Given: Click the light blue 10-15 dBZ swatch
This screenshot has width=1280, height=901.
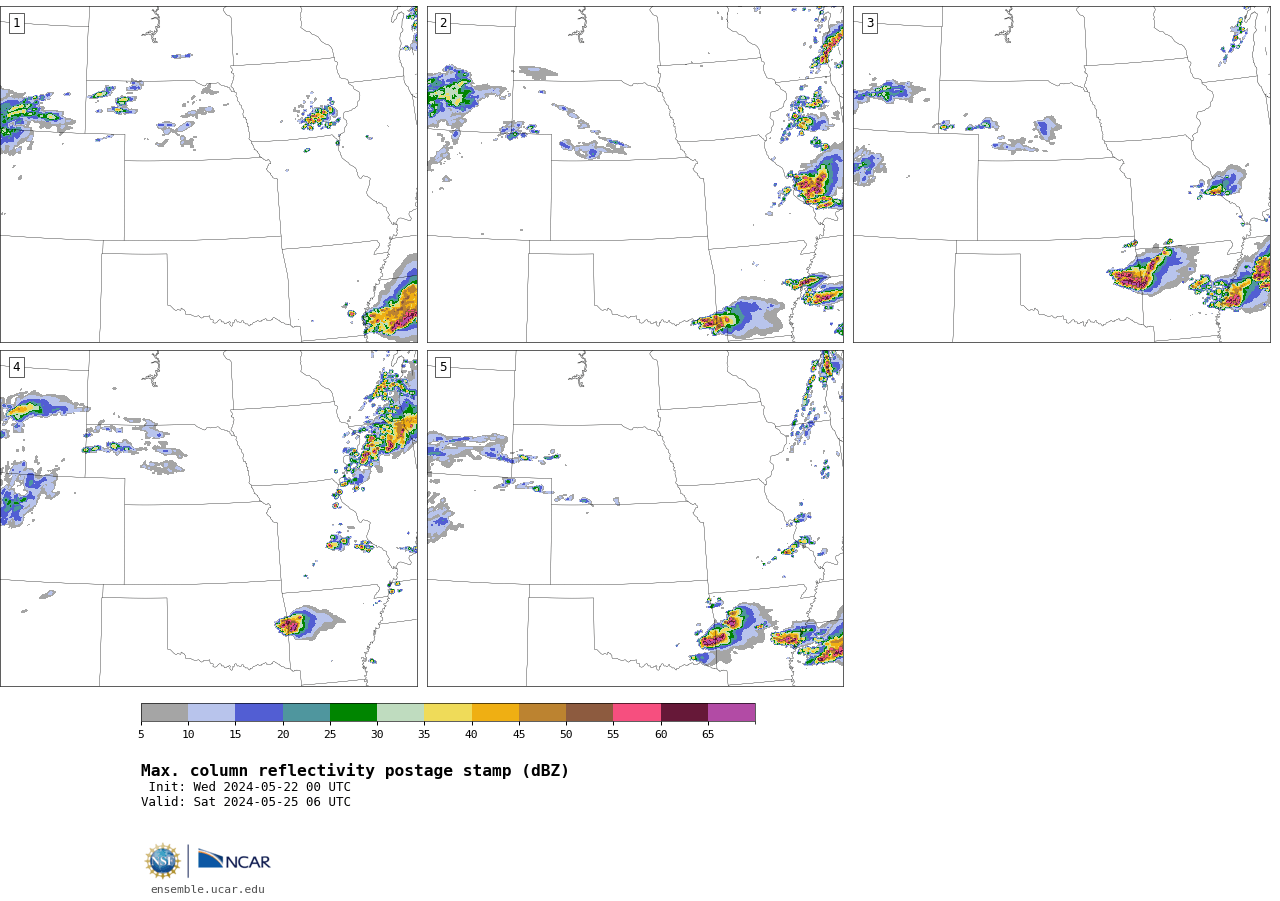Looking at the screenshot, I should [211, 713].
